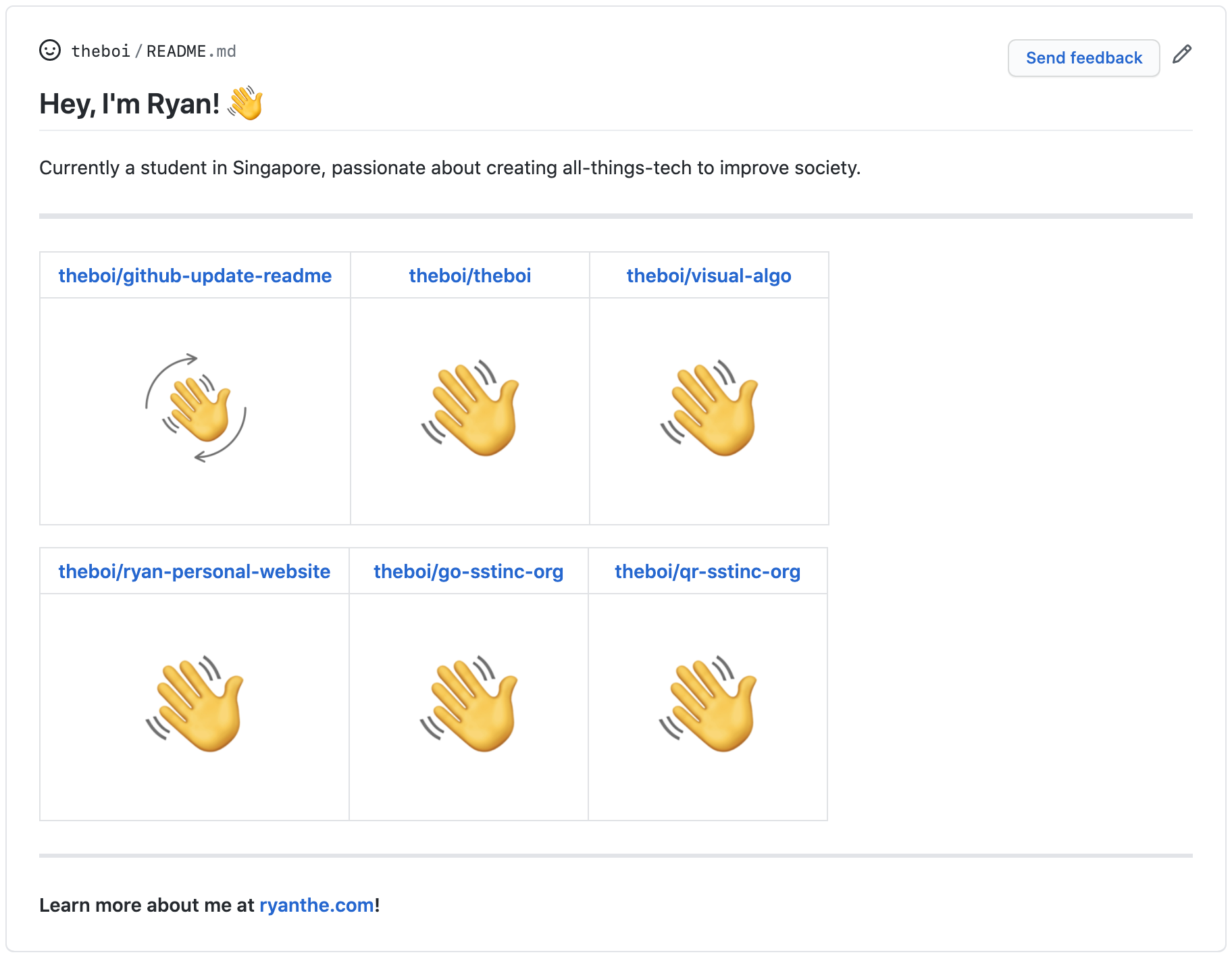The width and height of the screenshot is (1232, 959).
Task: Click the Send feedback button
Action: (x=1083, y=58)
